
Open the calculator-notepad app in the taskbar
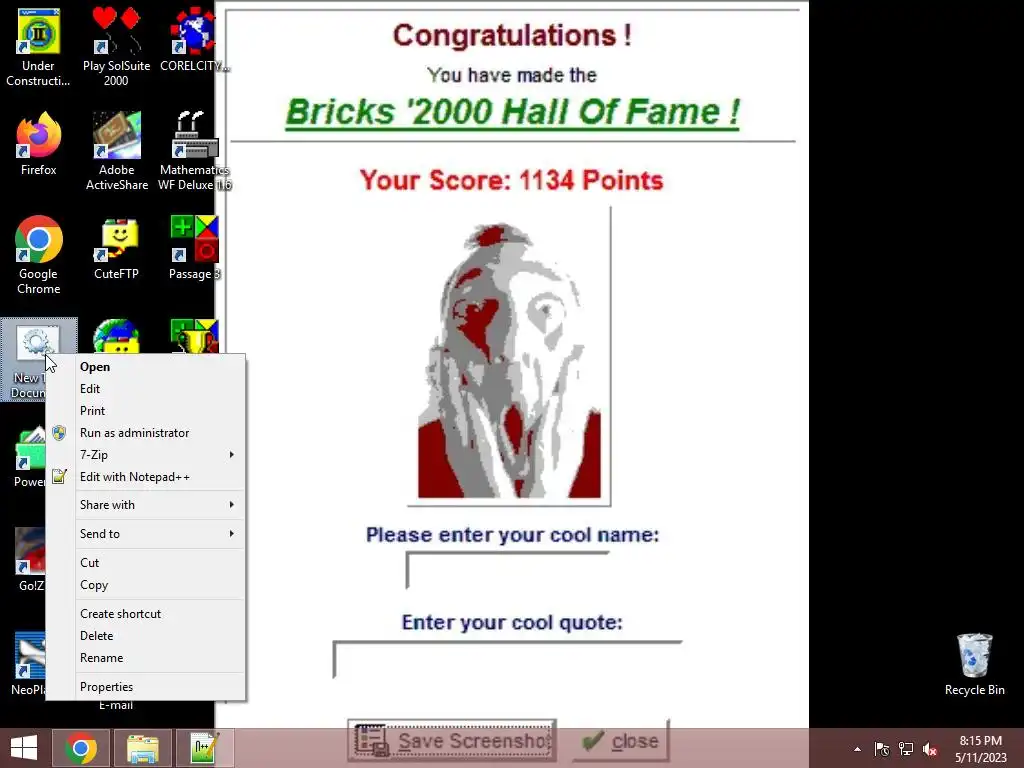(x=204, y=748)
